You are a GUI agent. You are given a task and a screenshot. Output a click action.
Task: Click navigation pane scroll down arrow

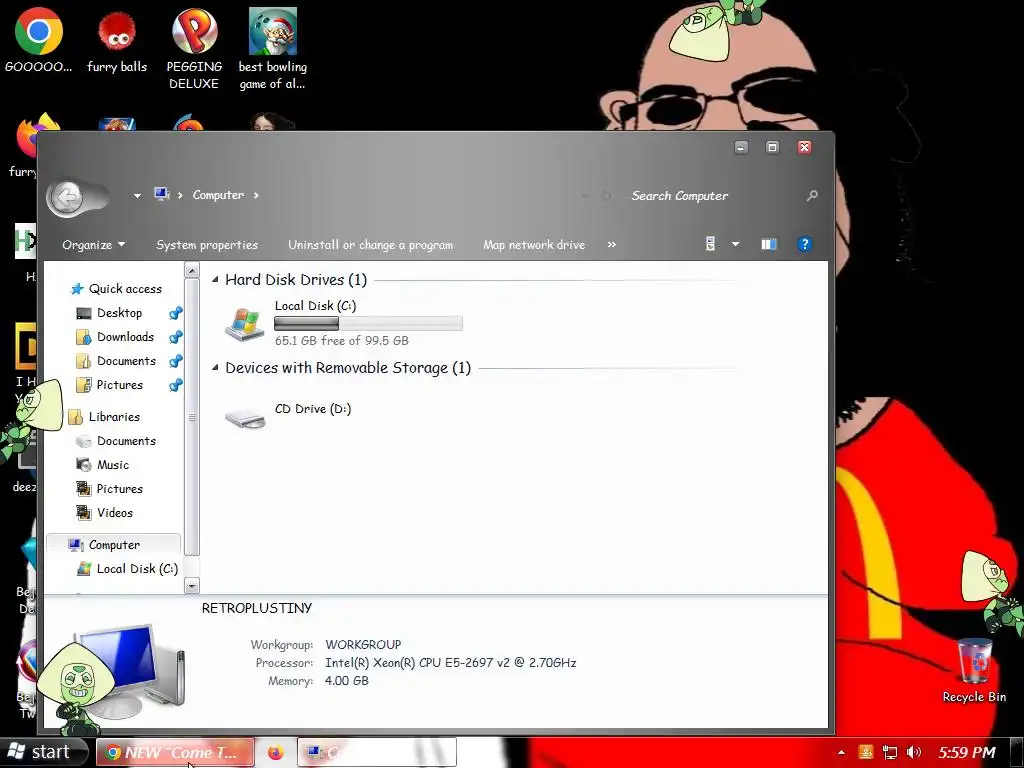pyautogui.click(x=192, y=586)
